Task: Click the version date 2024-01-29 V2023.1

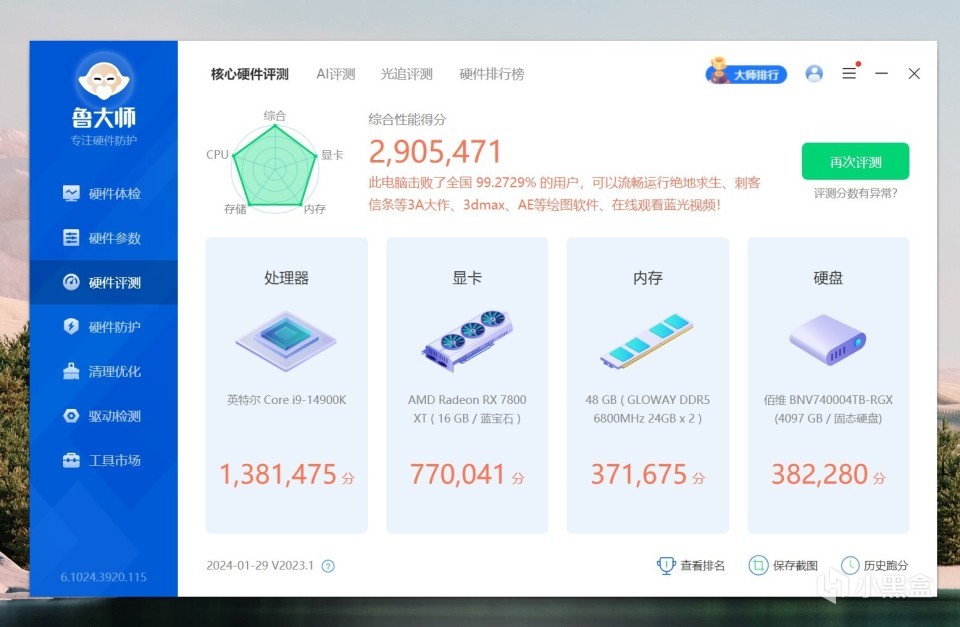Action: click(260, 566)
